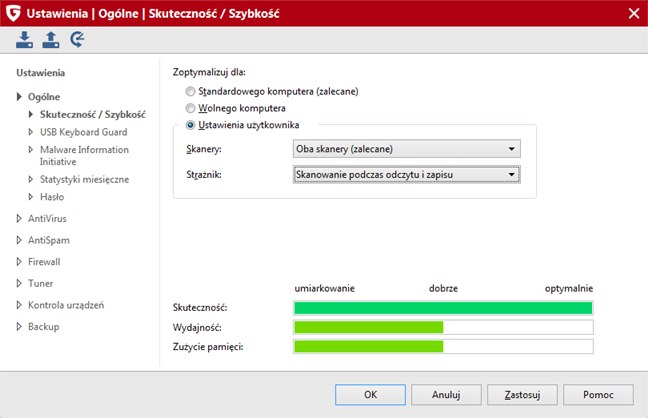This screenshot has height=418, width=648.
Task: Open Skuteczność / Szybkość settings page
Action: 93,115
